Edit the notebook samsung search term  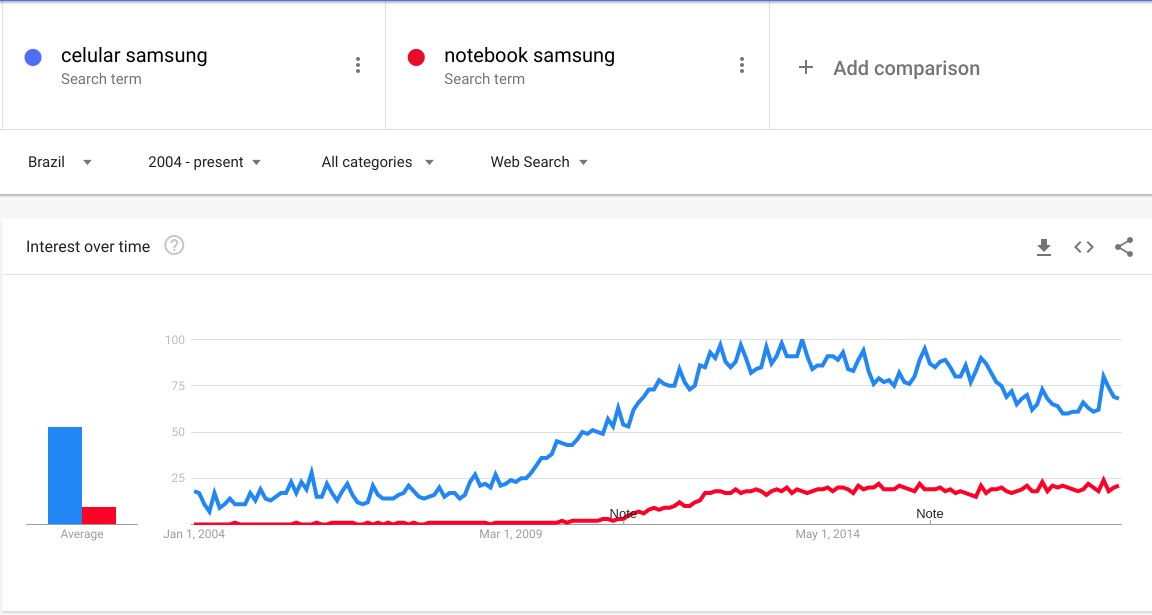click(529, 55)
